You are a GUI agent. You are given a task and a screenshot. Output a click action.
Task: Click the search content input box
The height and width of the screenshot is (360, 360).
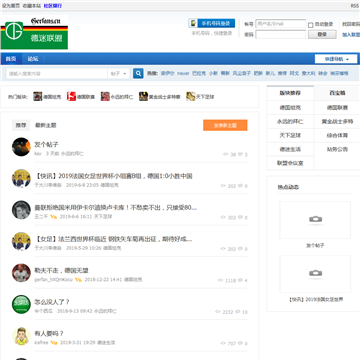click(x=57, y=73)
